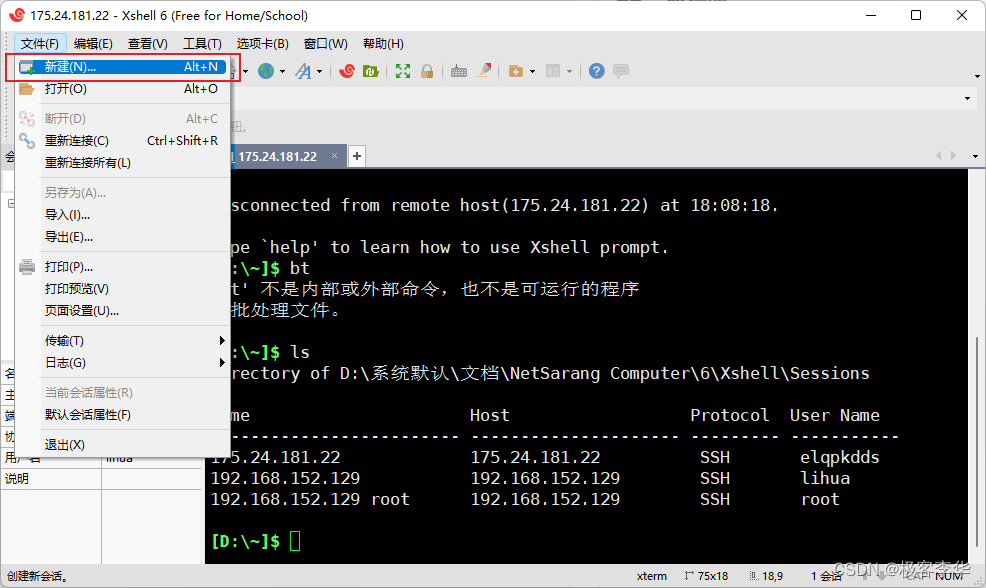Screen dimensions: 986x588
Task: Open the 文件(F) menu
Action: (40, 43)
